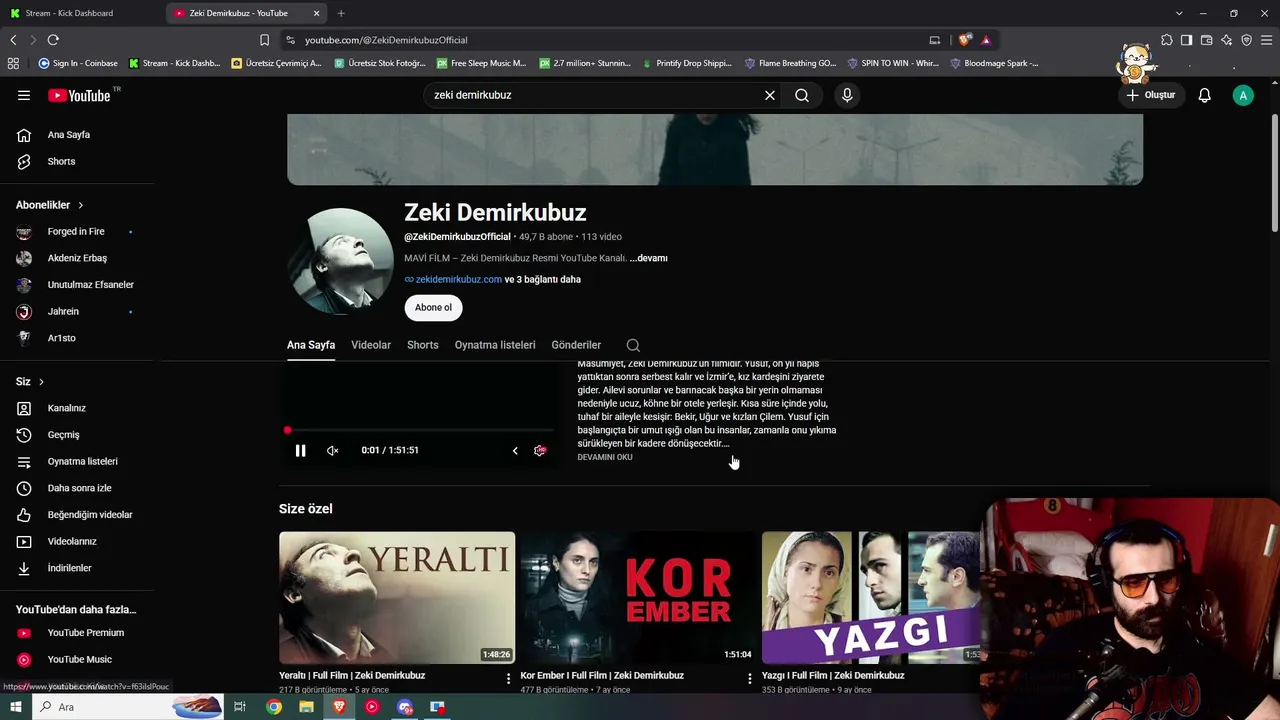Subscribe with the Abone ol button
This screenshot has width=1280, height=720.
(433, 308)
